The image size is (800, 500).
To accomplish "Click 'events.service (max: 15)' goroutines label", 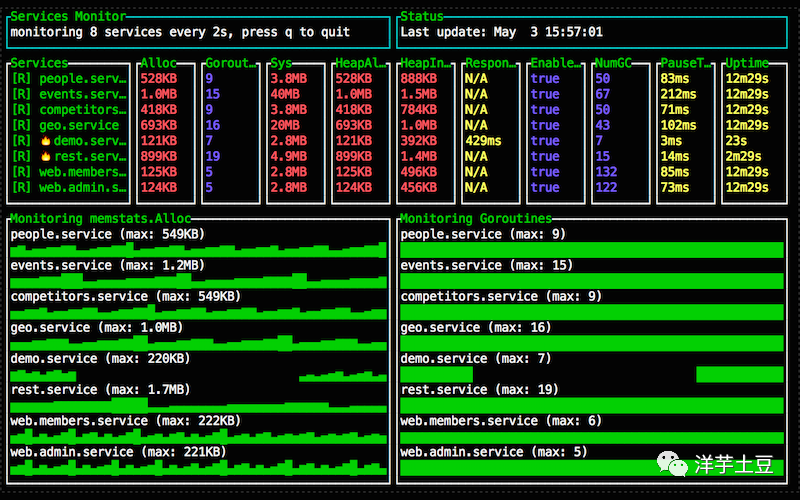I will click(487, 265).
